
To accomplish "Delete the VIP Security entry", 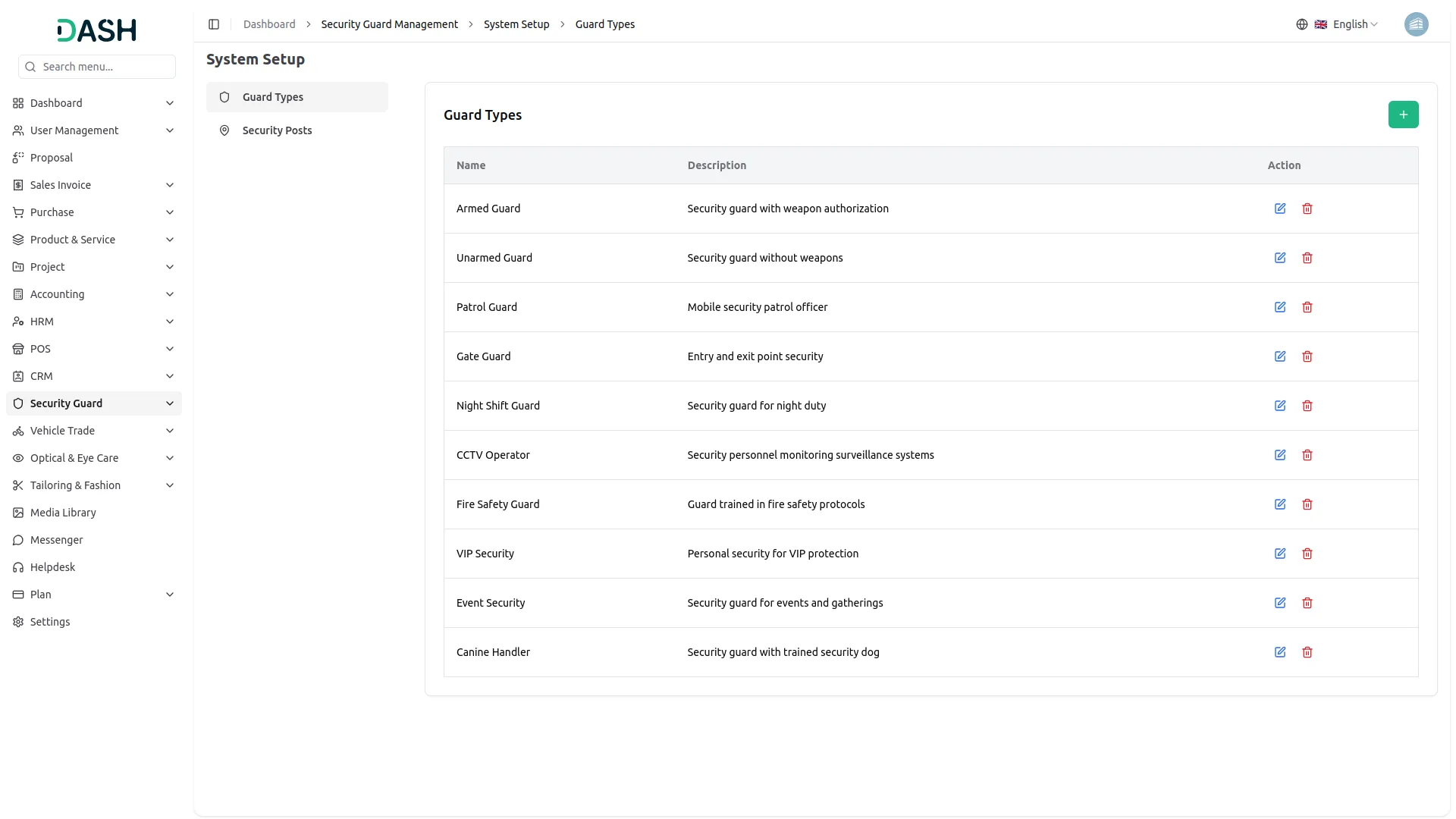I will 1307,554.
